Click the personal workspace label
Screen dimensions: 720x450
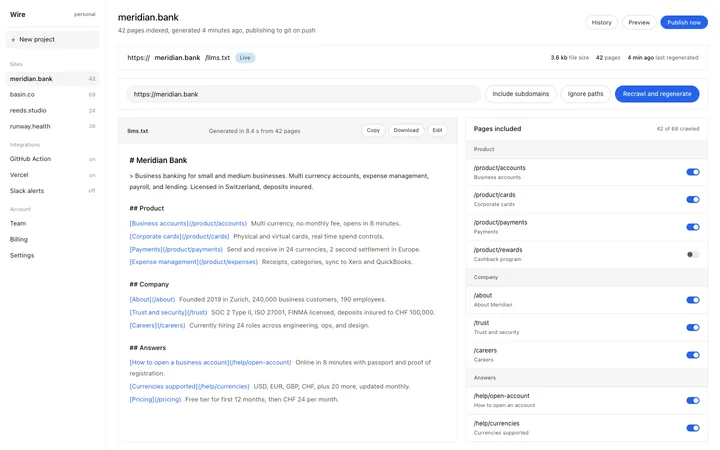84,15
